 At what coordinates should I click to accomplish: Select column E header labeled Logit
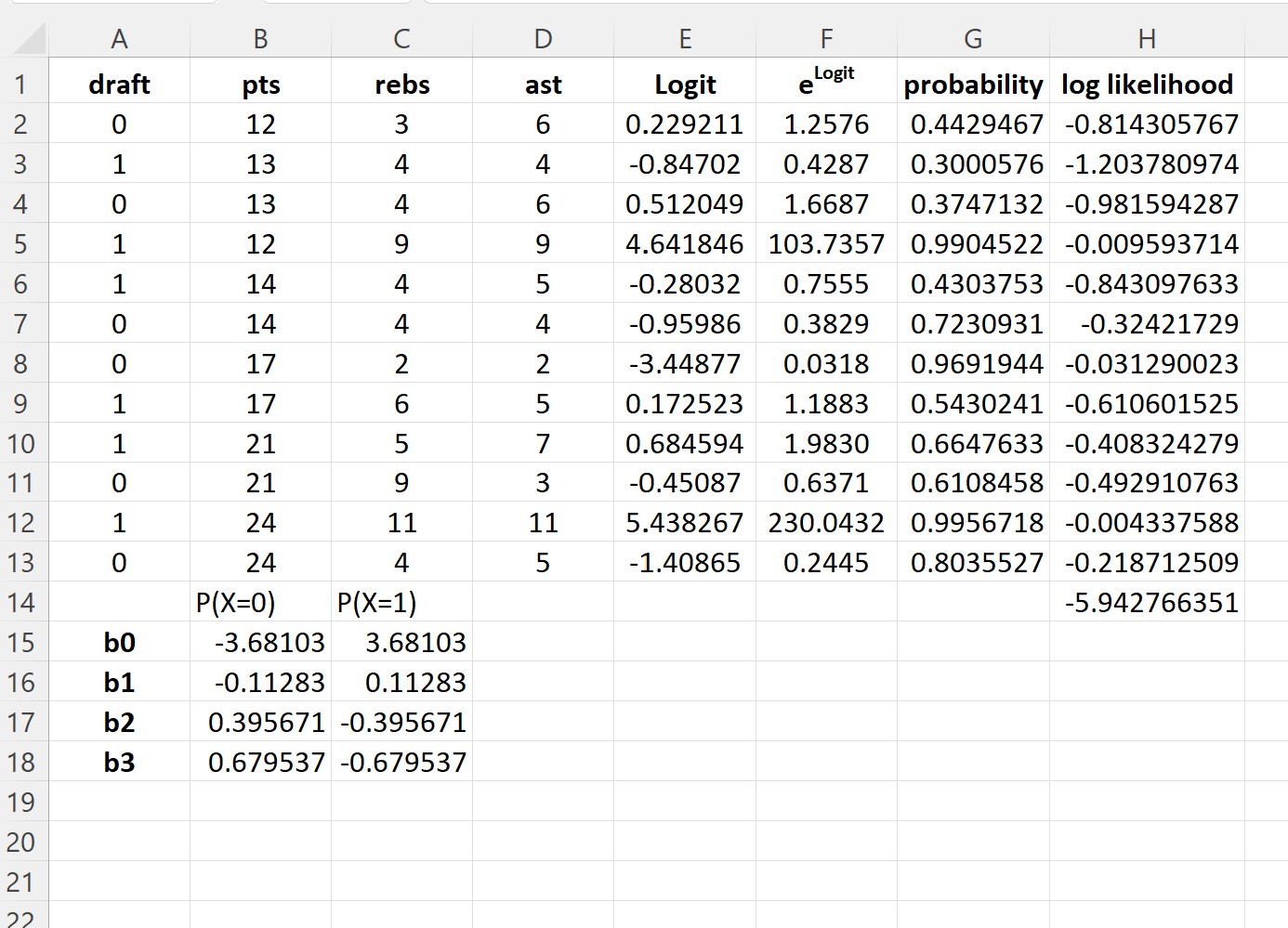coord(685,38)
